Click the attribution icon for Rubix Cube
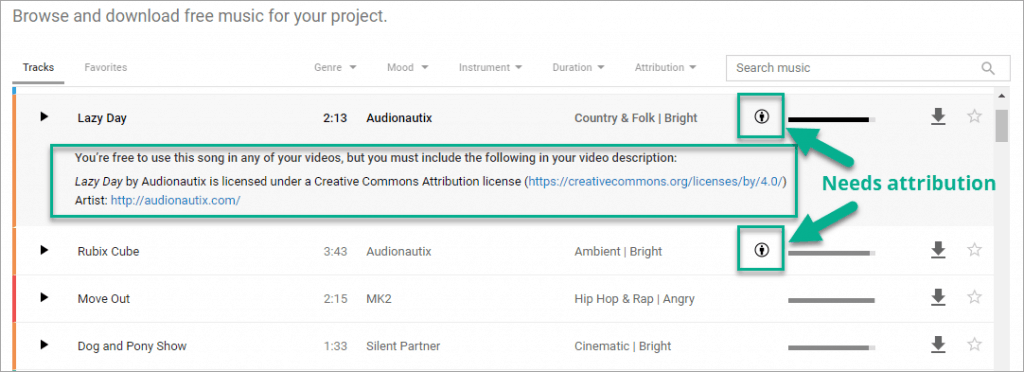The image size is (1024, 372). (761, 250)
